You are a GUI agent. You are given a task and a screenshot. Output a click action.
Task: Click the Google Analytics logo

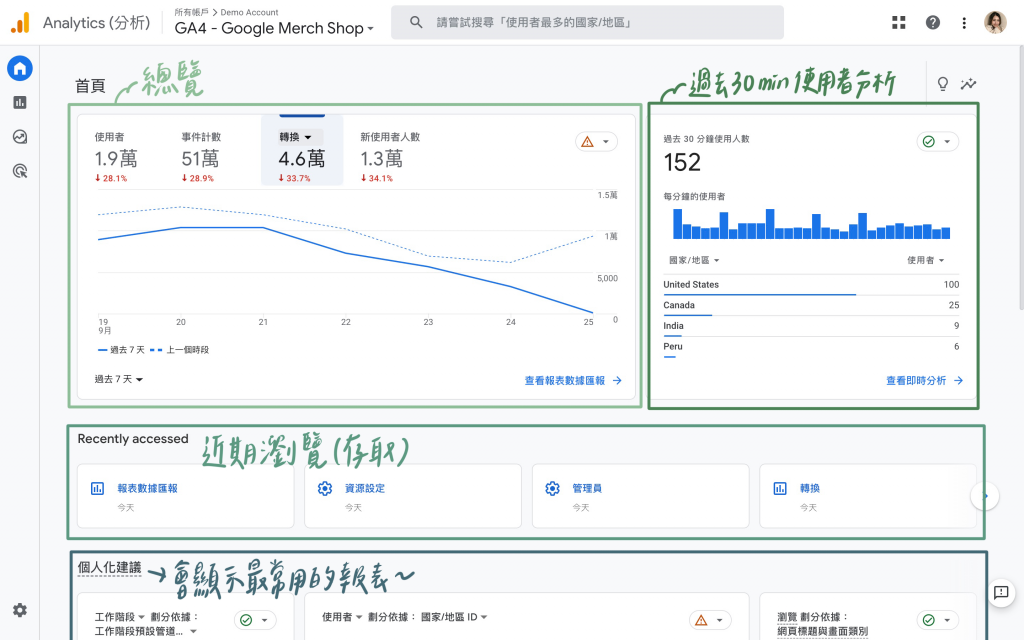20,23
